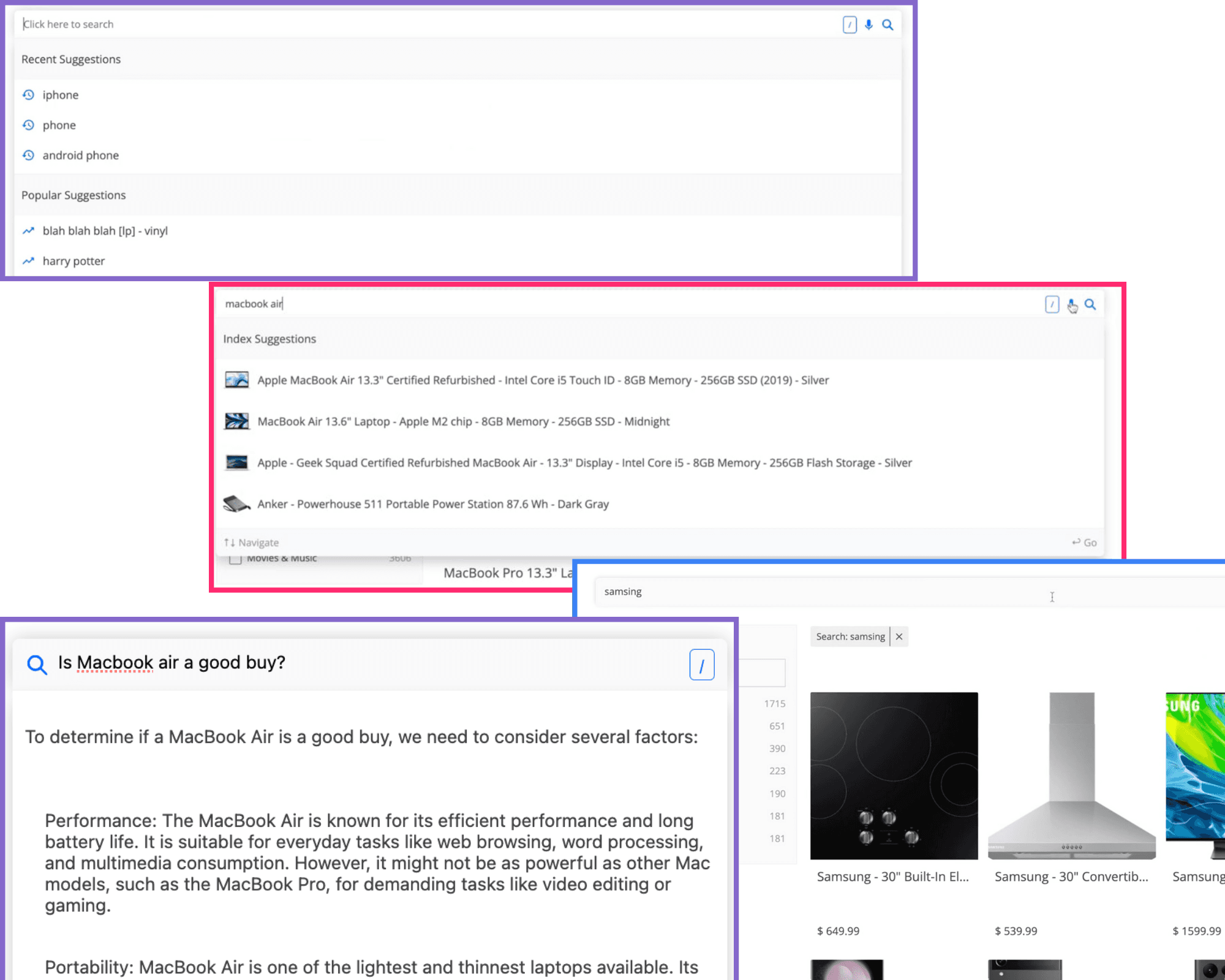The image size is (1225, 980).
Task: Click the magnifier icon beside 'Is Macbook air a good buy?'
Action: click(37, 665)
